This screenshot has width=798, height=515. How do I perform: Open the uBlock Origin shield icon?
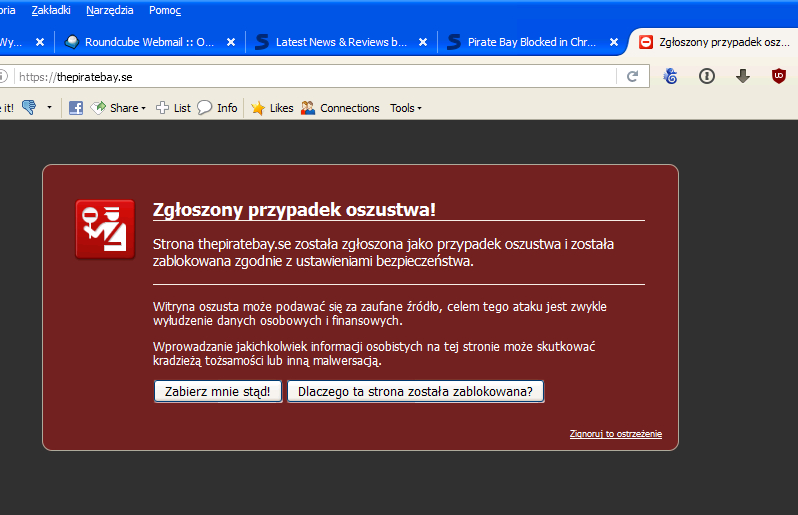(779, 76)
